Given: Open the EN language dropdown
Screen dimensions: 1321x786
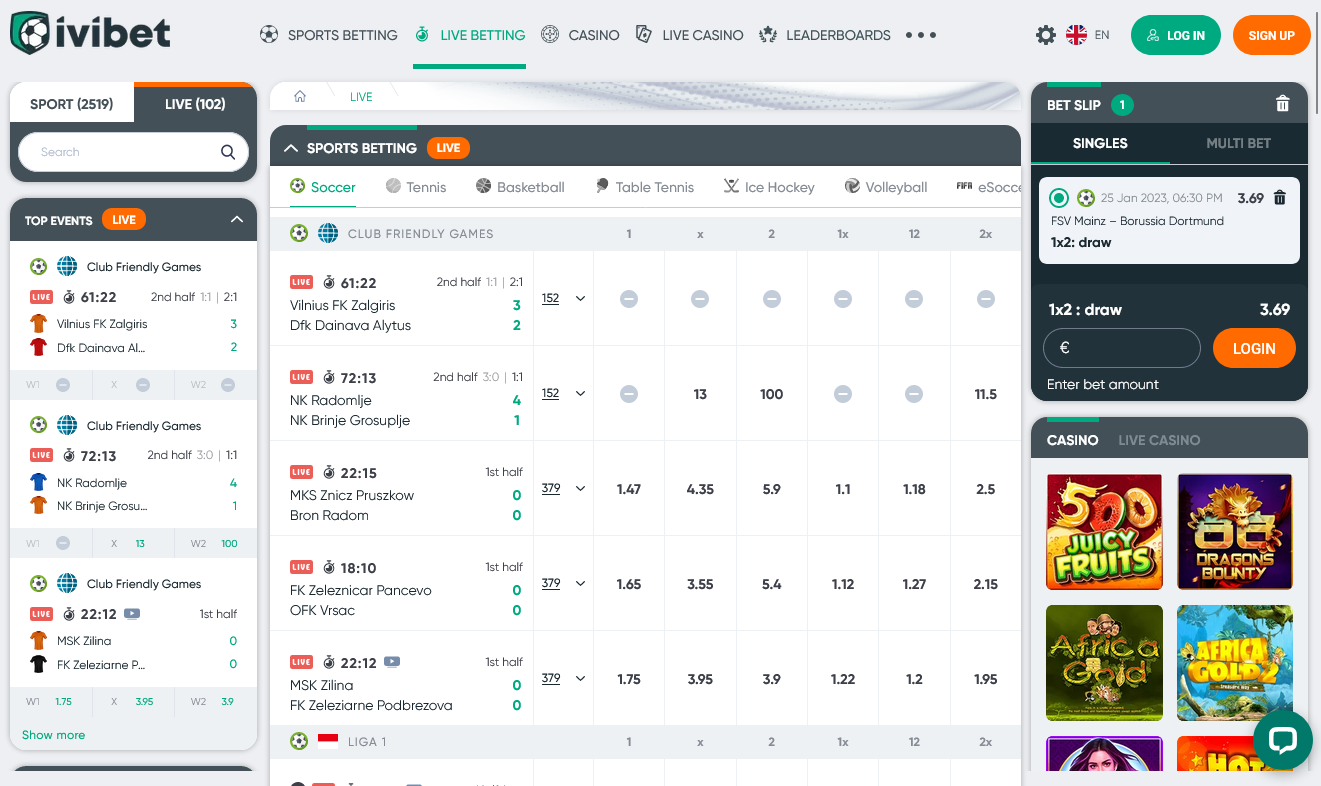Looking at the screenshot, I should 1102,35.
